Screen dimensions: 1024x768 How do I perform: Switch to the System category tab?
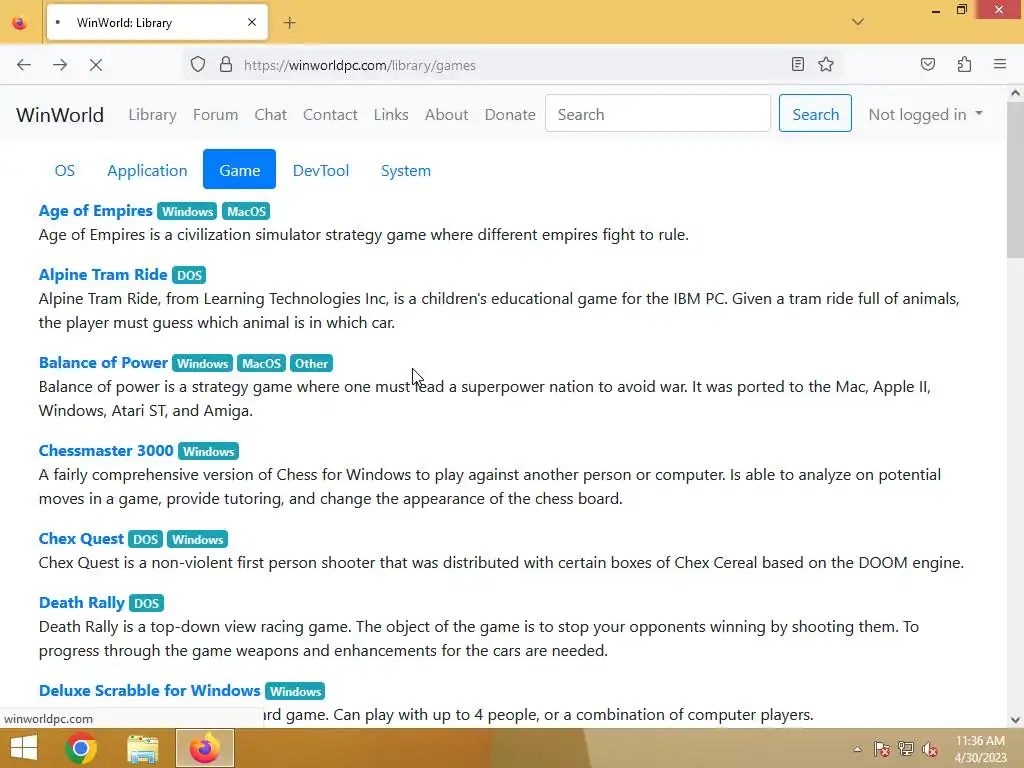tap(406, 170)
